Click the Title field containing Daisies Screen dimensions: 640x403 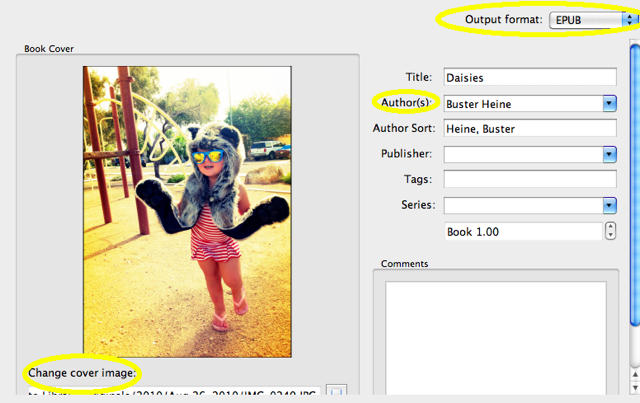(529, 77)
